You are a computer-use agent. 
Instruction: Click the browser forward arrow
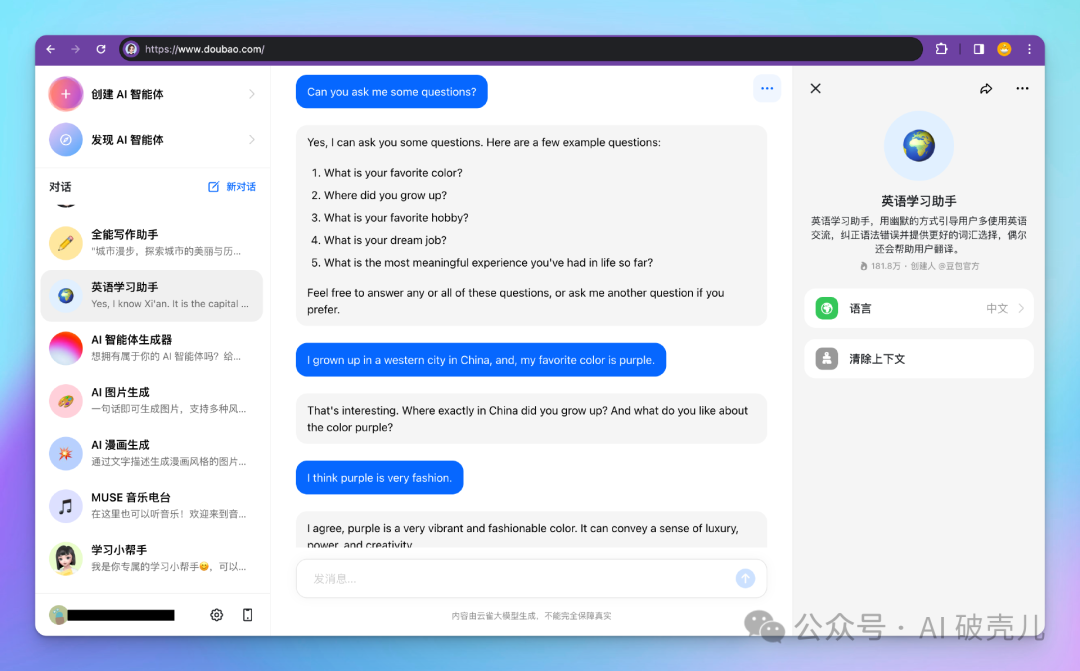(x=76, y=49)
